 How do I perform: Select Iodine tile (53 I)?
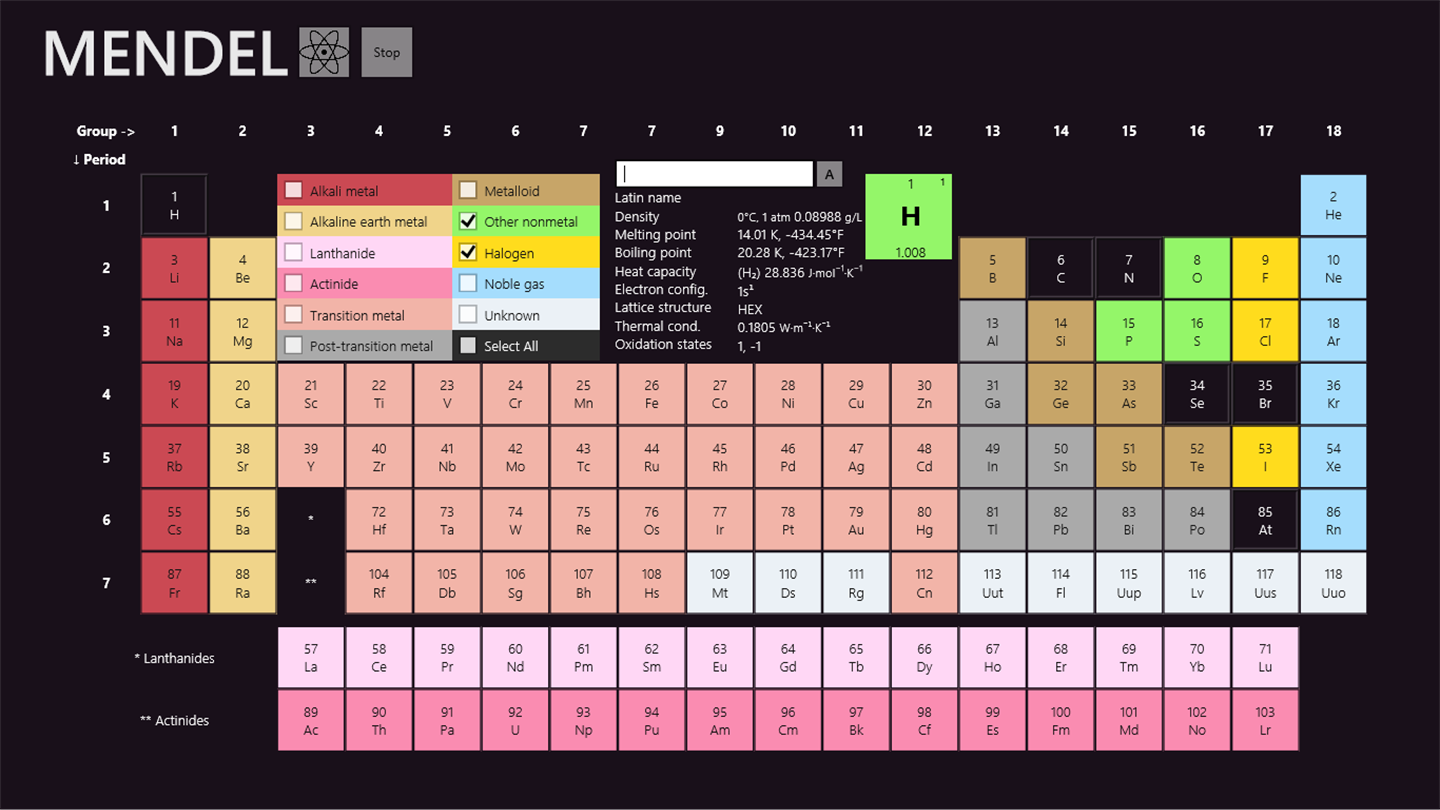pyautogui.click(x=1265, y=457)
